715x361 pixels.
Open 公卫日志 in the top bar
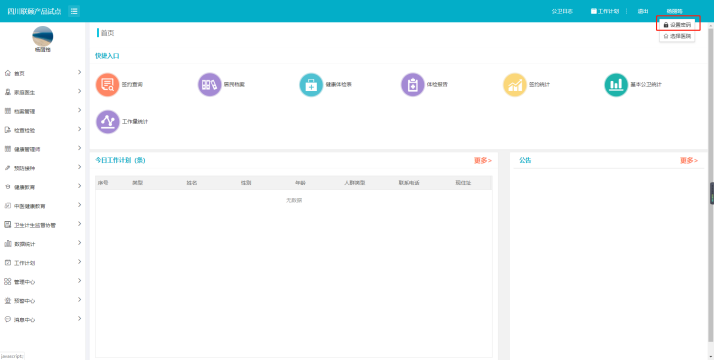[x=562, y=11]
